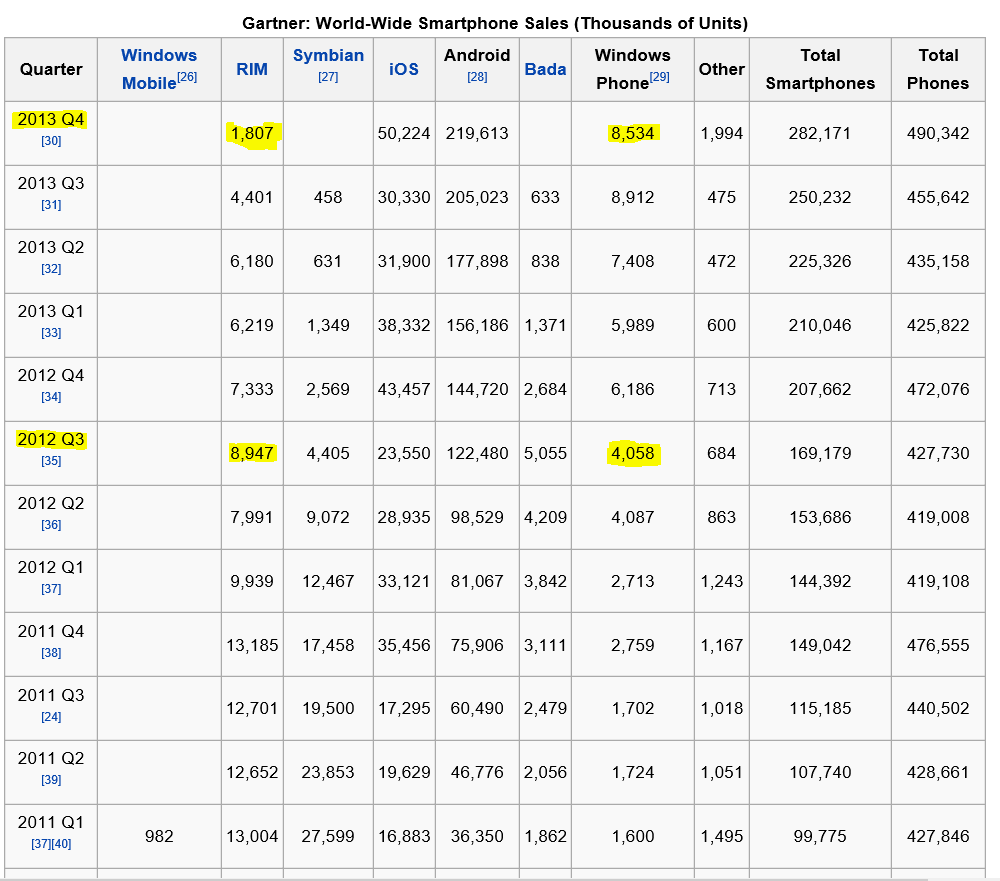The image size is (1000, 881).
Task: Click the highlighted Windows Phone value 8,534
Action: coord(633,134)
